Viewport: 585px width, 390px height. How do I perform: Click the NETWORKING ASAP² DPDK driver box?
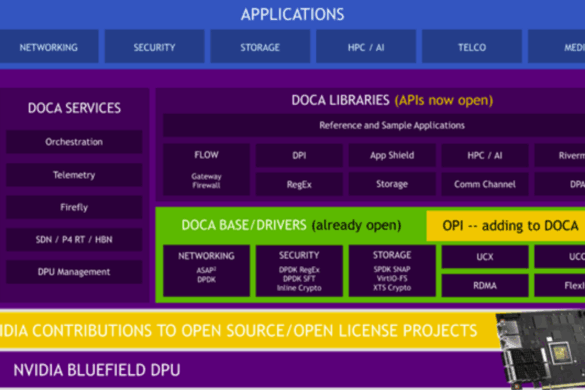coord(206,271)
